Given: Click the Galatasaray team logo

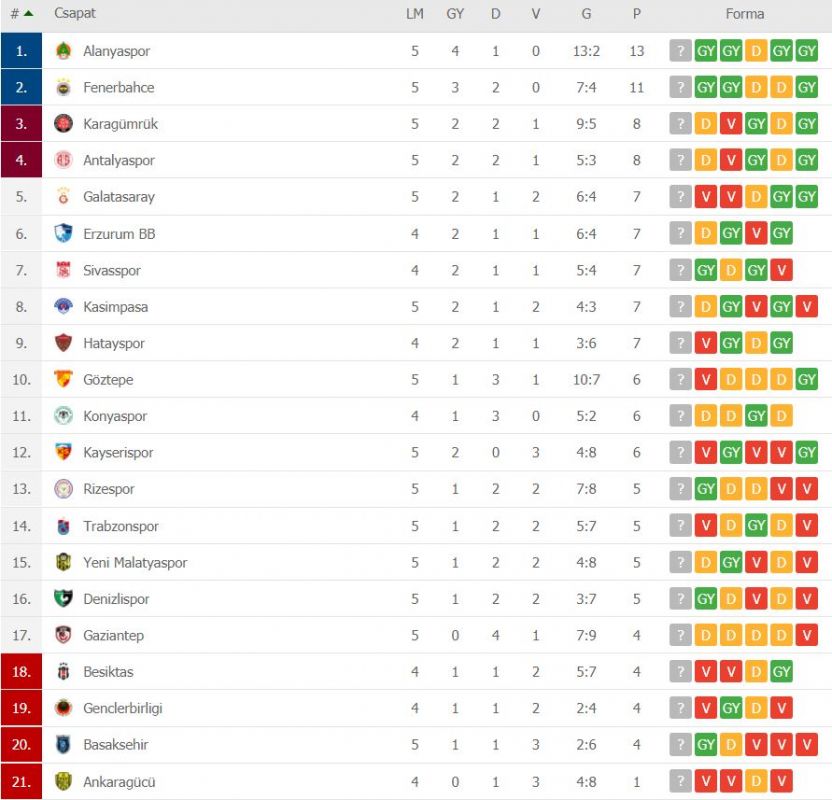Looking at the screenshot, I should click(63, 197).
